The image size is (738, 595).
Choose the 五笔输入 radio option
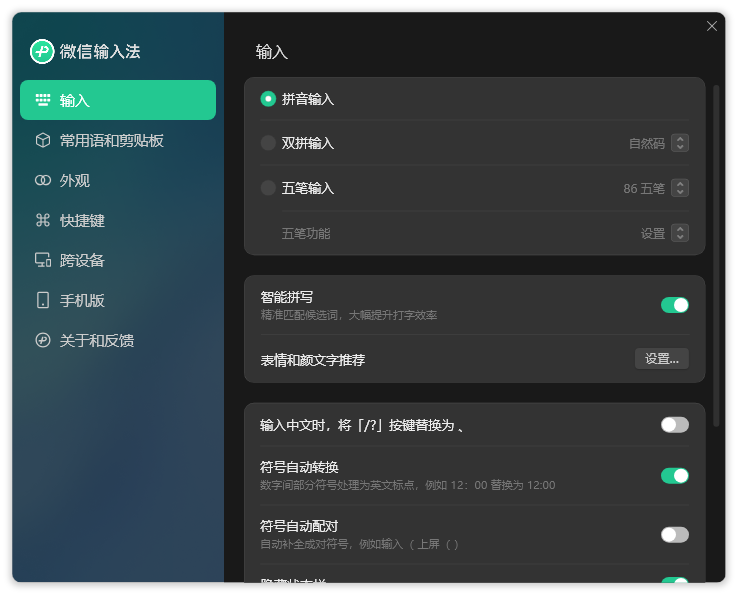tap(268, 188)
